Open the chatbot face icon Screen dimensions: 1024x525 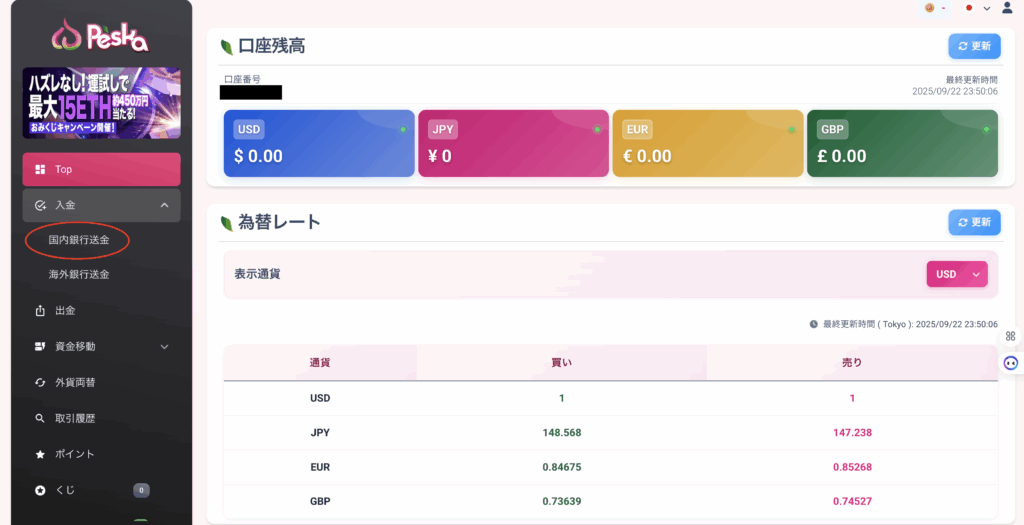(1011, 363)
